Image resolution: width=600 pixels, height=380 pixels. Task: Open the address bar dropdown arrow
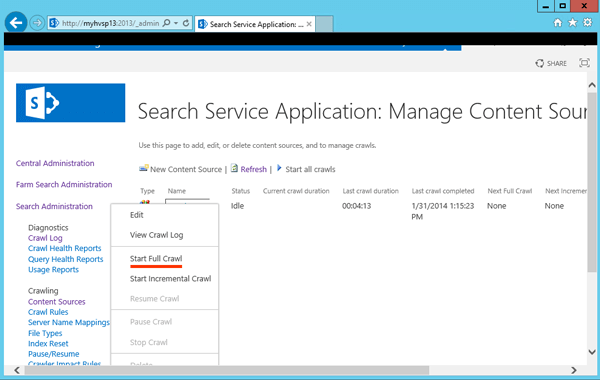(176, 23)
